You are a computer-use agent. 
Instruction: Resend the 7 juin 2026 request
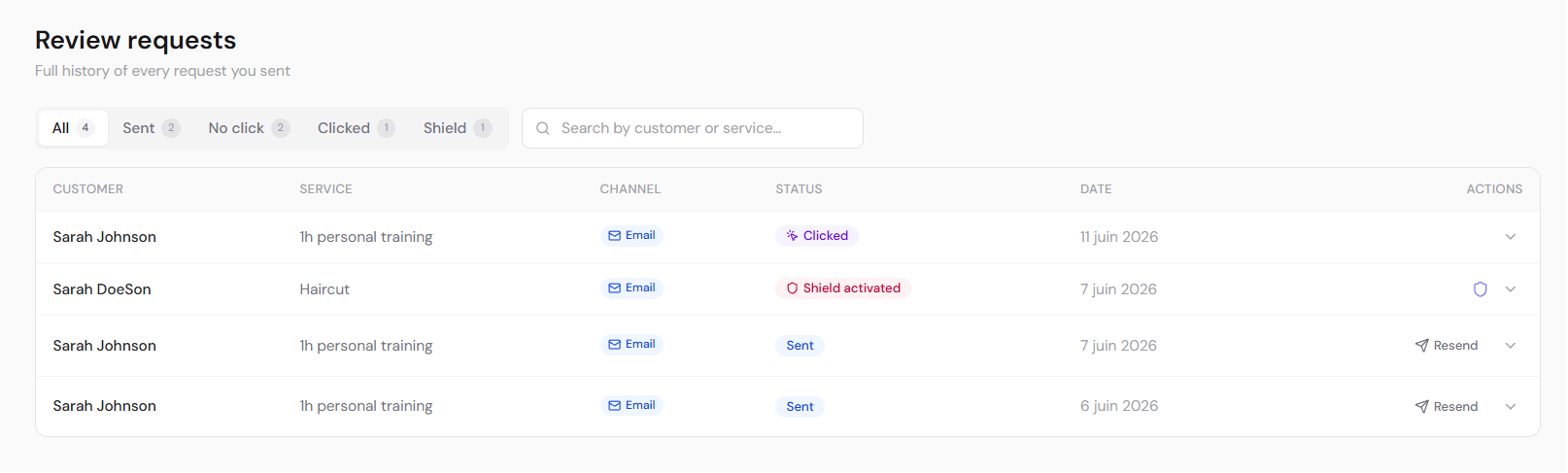click(1447, 346)
